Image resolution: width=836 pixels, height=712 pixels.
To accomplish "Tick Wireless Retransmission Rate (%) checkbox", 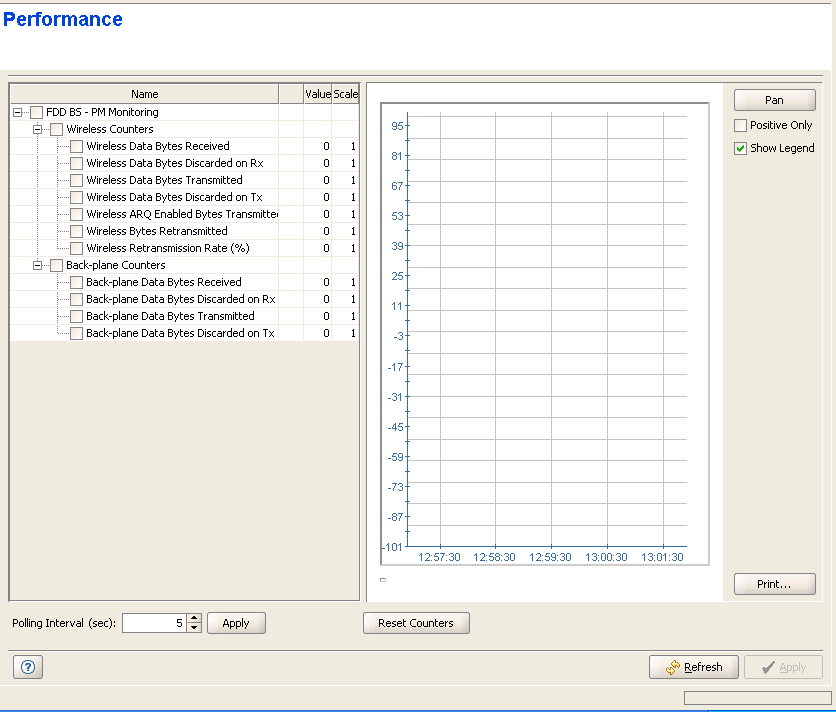I will (x=77, y=249).
